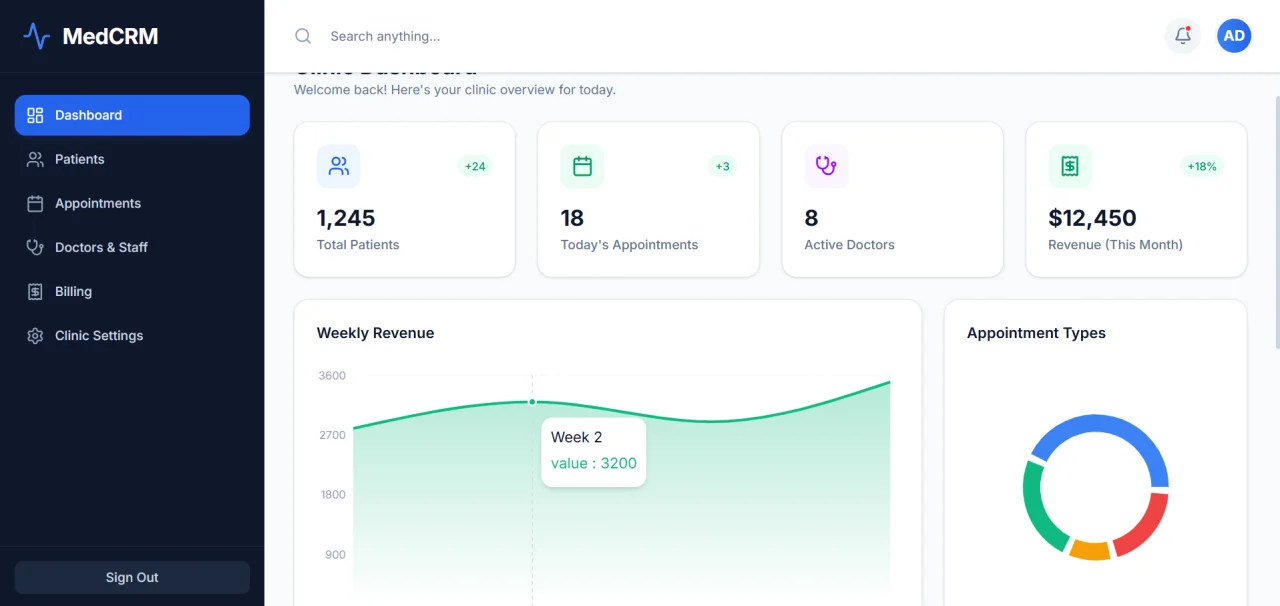Screen dimensions: 1280x606
Task: Click the 1800 axis label
Action: click(332, 495)
